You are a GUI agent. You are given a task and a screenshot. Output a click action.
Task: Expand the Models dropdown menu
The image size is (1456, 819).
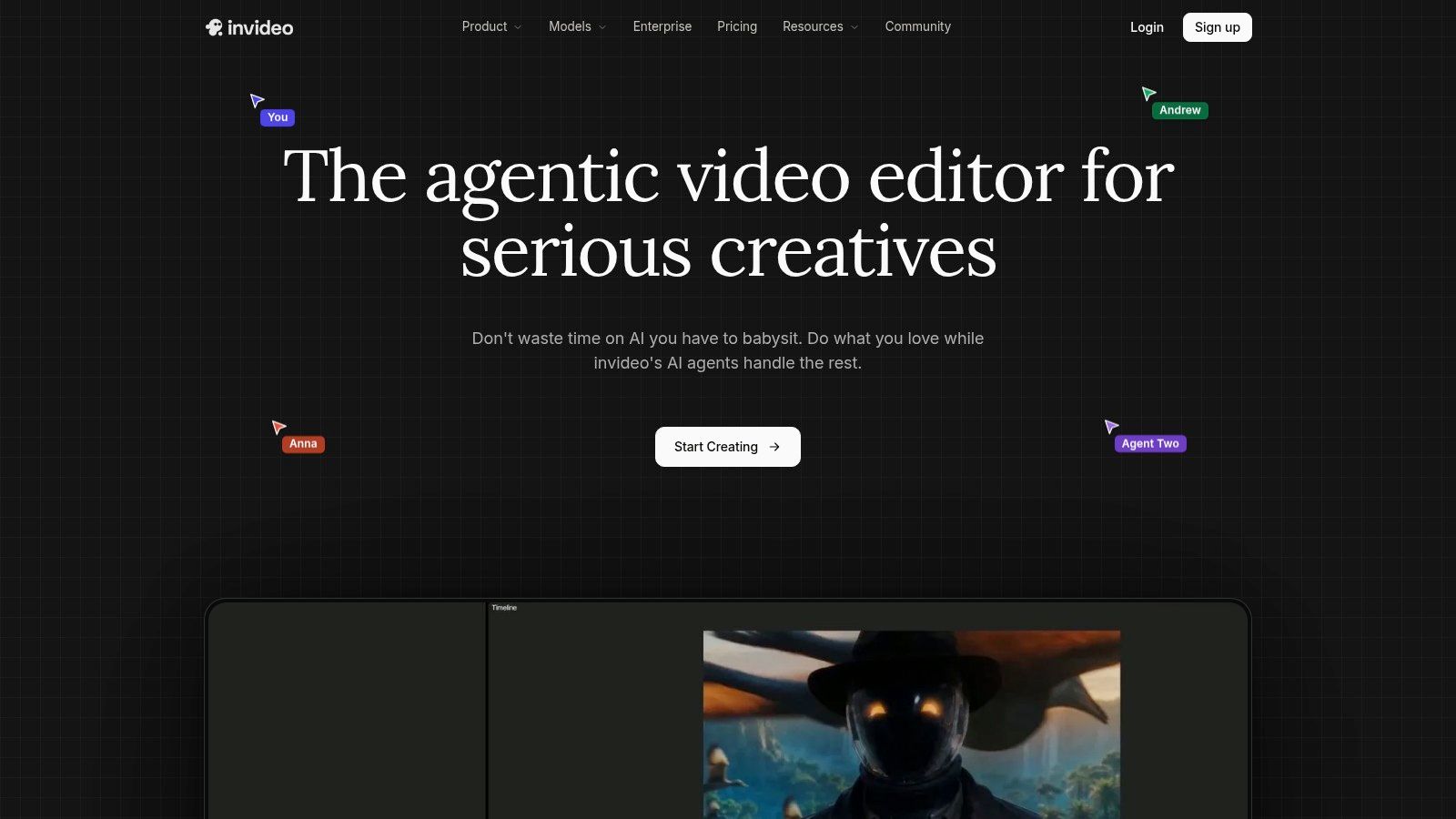pos(577,26)
